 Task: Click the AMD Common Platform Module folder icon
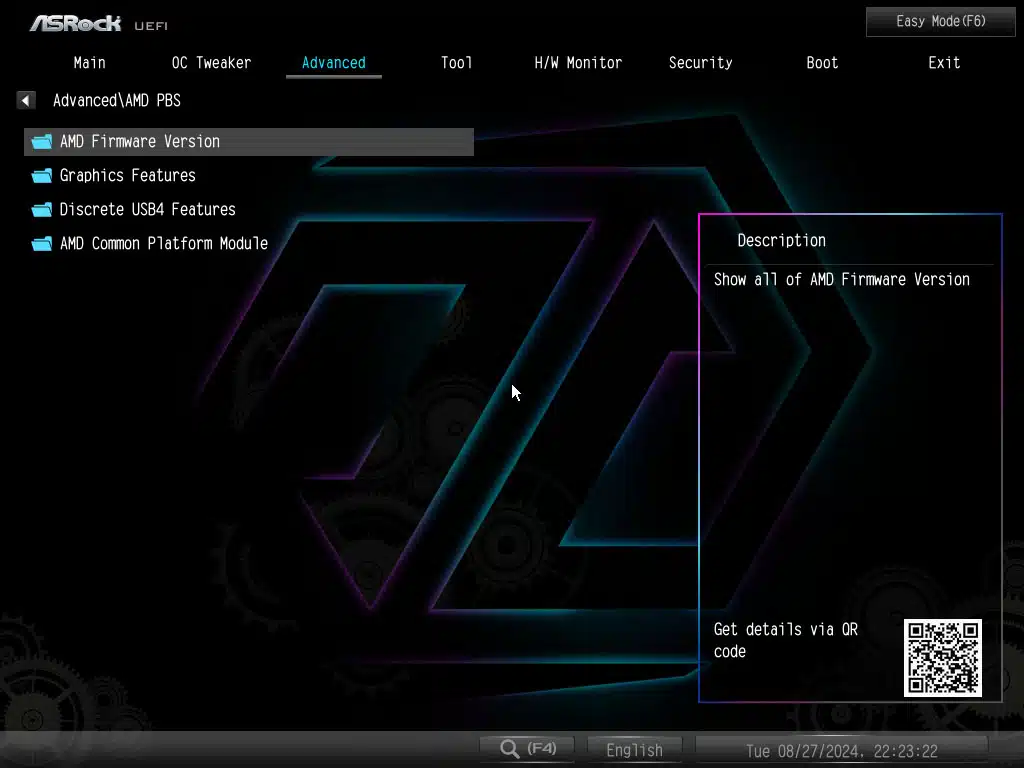click(x=41, y=244)
